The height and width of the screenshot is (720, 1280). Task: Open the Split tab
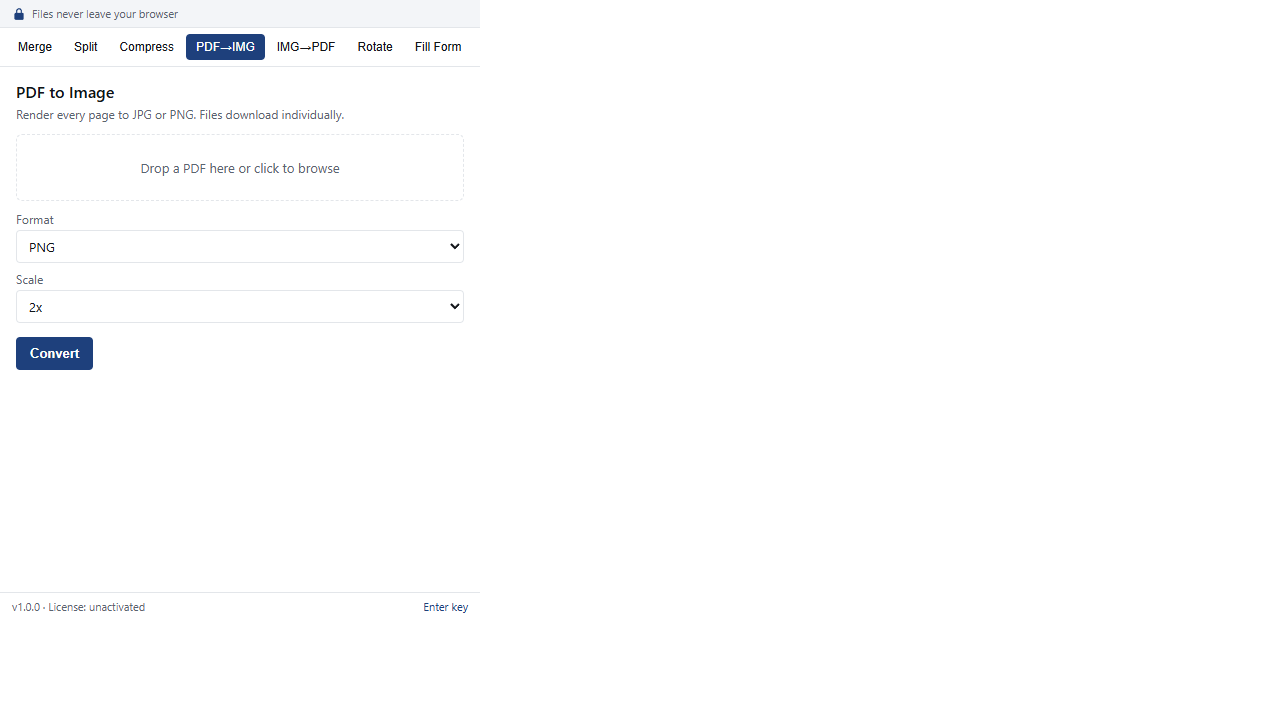[86, 47]
